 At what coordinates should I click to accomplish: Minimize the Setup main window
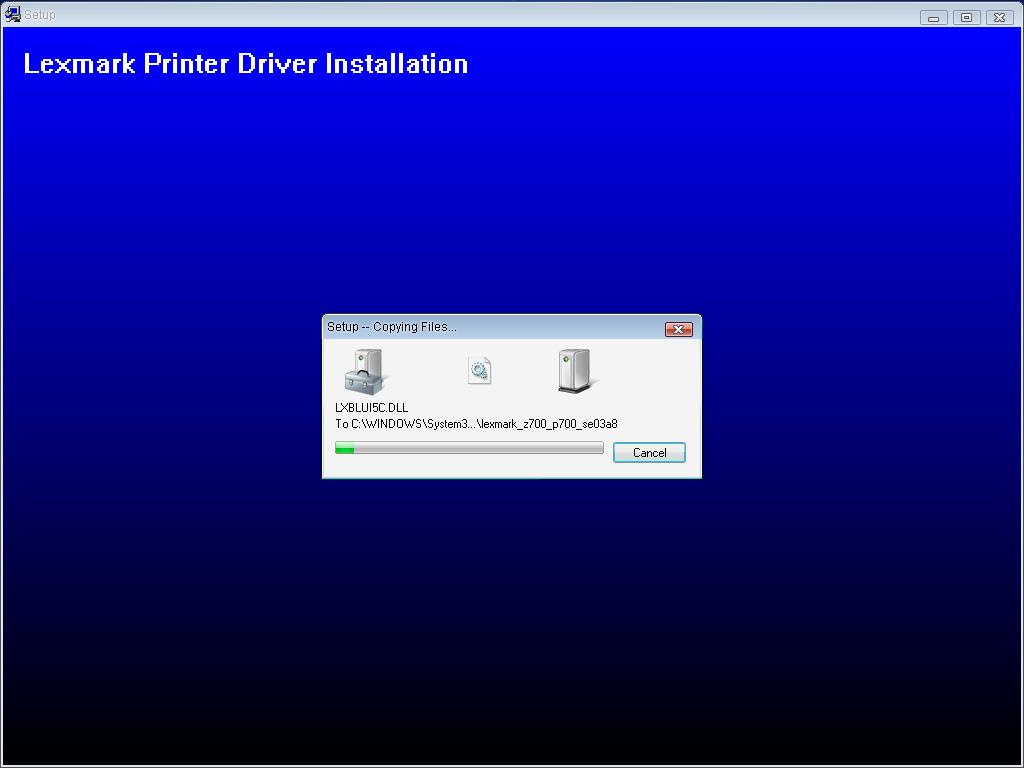(933, 18)
